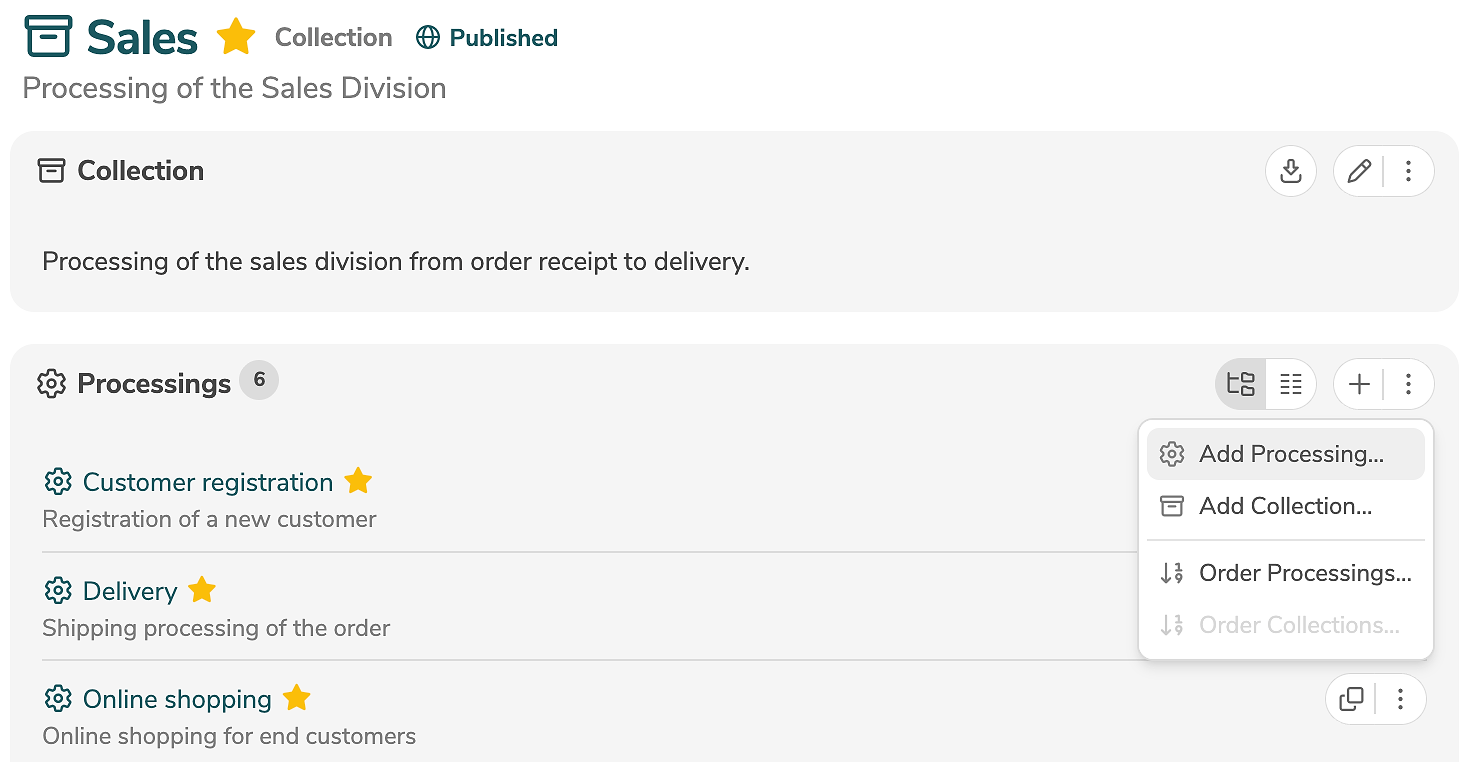
Task: Toggle the favorite star next to Sales title
Action: pyautogui.click(x=236, y=38)
